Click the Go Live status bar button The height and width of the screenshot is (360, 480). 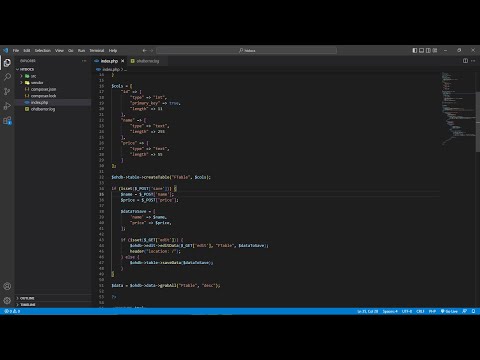449,311
